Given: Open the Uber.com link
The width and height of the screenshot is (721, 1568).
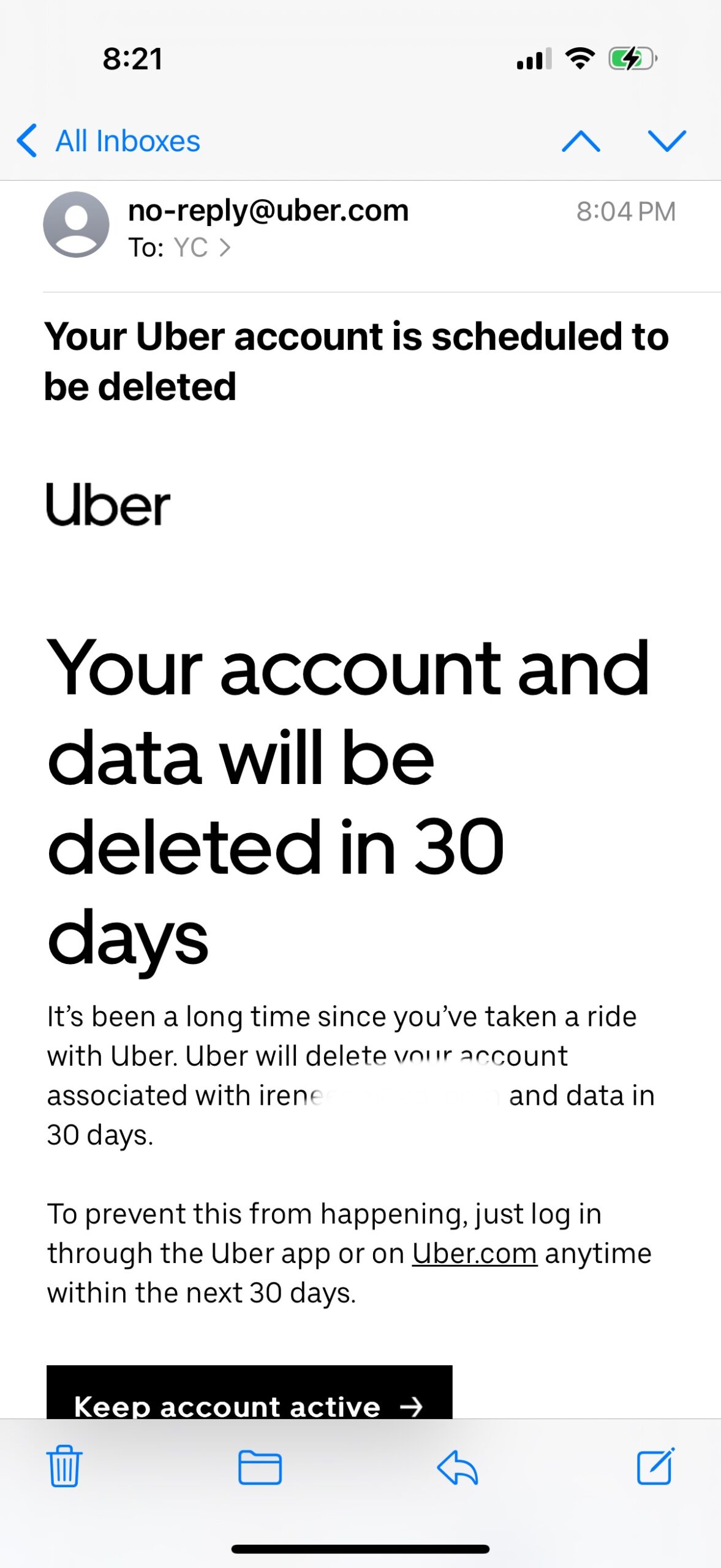Looking at the screenshot, I should pyautogui.click(x=474, y=1253).
